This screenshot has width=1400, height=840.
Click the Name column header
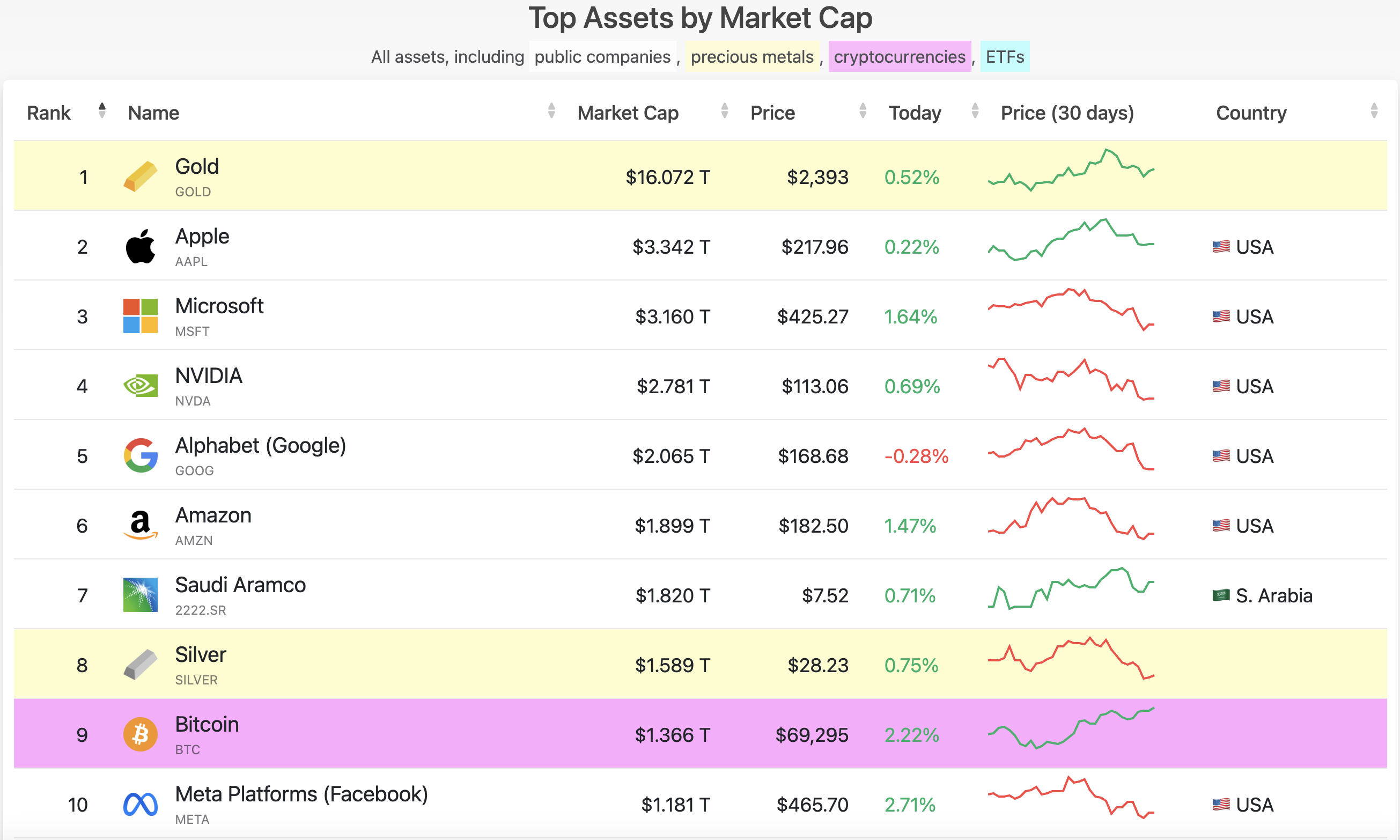click(x=153, y=113)
